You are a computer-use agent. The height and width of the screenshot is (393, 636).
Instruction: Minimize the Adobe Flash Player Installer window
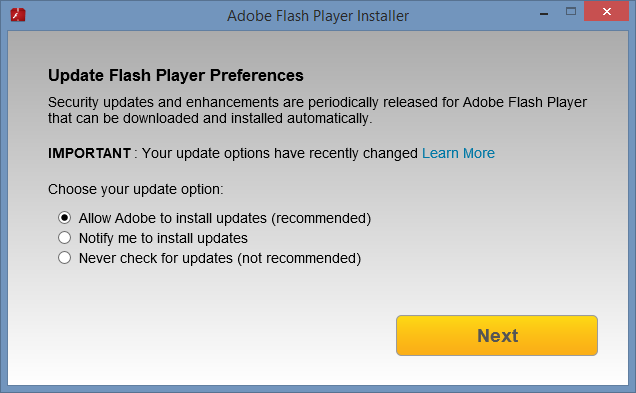pos(544,14)
